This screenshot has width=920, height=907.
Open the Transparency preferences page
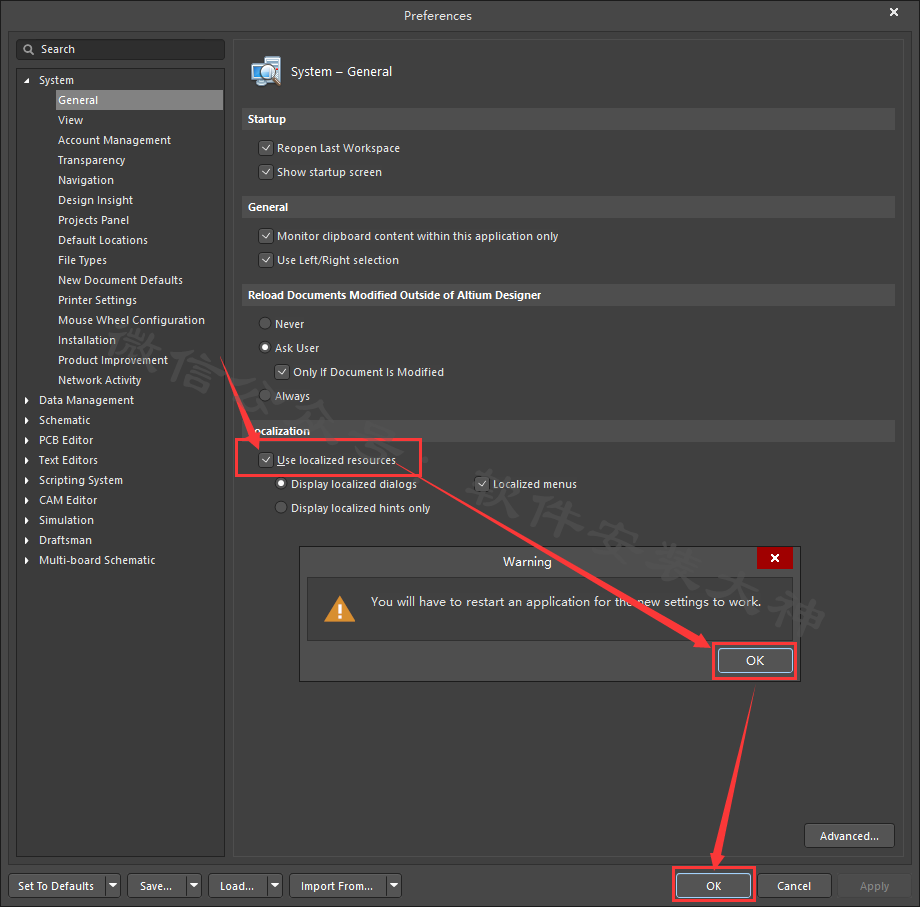[x=92, y=160]
